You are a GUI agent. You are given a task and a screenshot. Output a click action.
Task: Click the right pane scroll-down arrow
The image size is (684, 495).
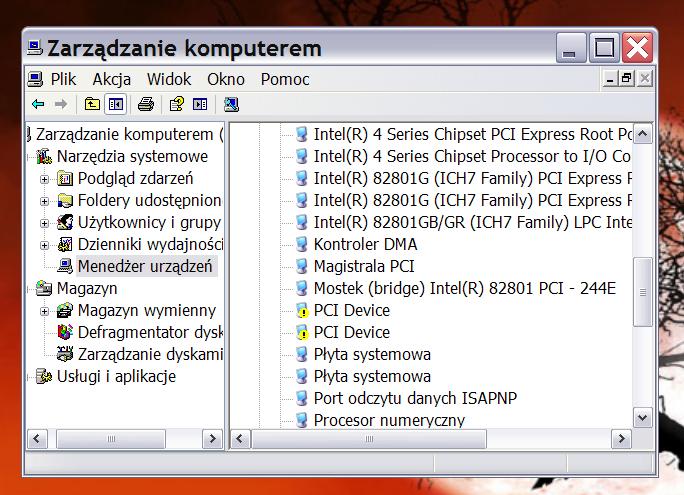(642, 418)
